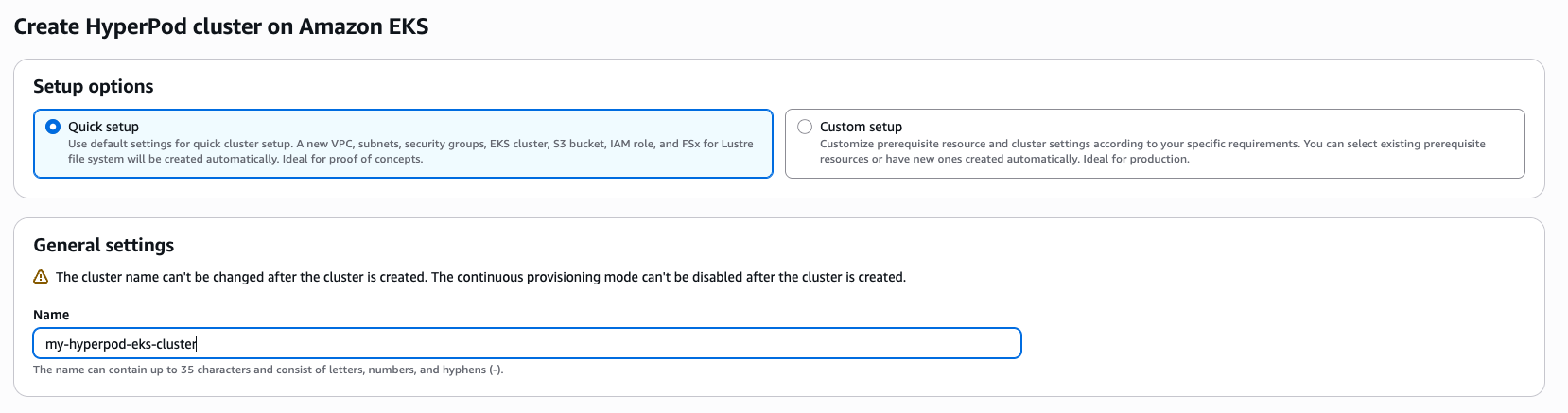The height and width of the screenshot is (413, 1568).
Task: Click the continuous provisioning mode warning sentence
Action: [x=668, y=277]
